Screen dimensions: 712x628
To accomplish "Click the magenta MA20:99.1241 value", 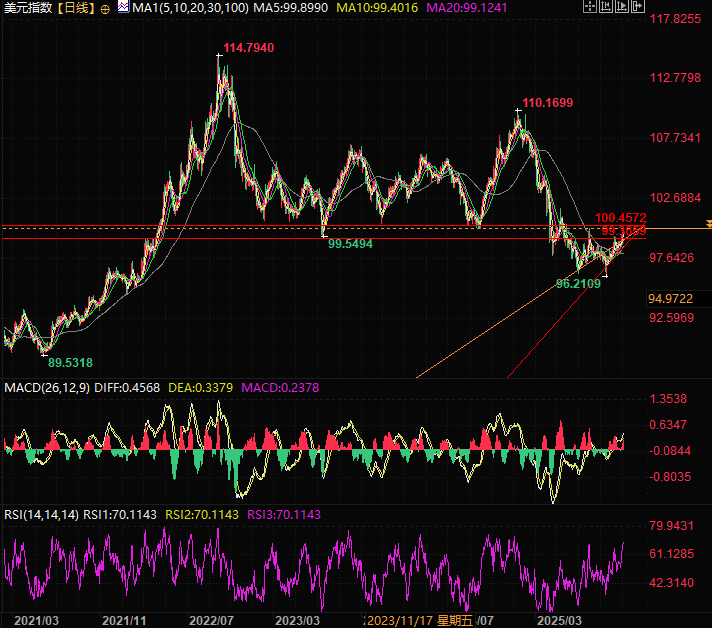I will click(x=466, y=8).
